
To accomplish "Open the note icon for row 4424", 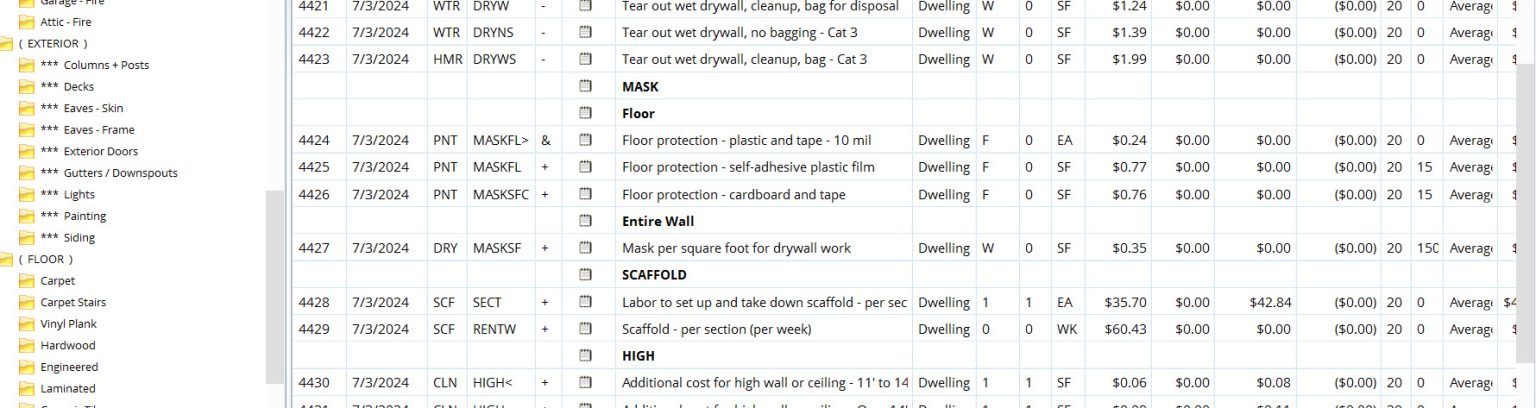I will tap(586, 141).
